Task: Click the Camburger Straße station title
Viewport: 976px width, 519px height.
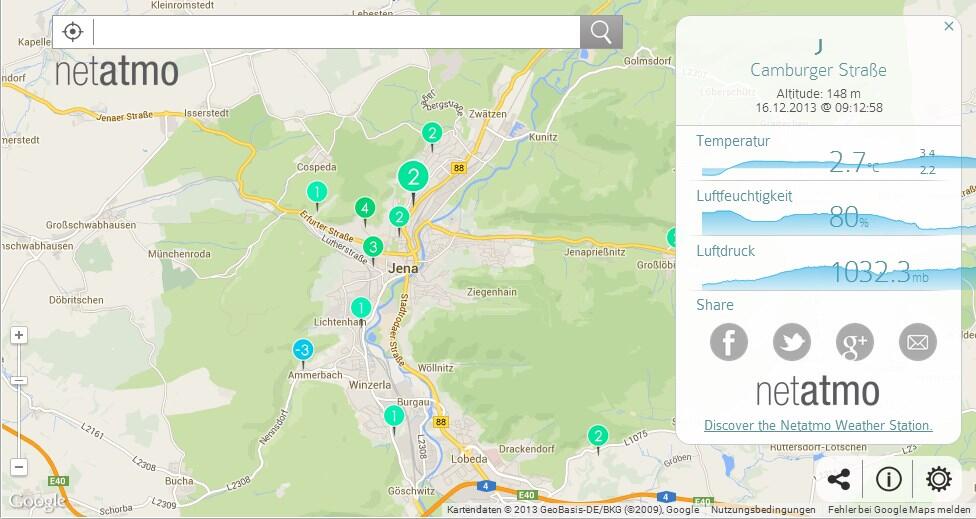Action: click(818, 70)
